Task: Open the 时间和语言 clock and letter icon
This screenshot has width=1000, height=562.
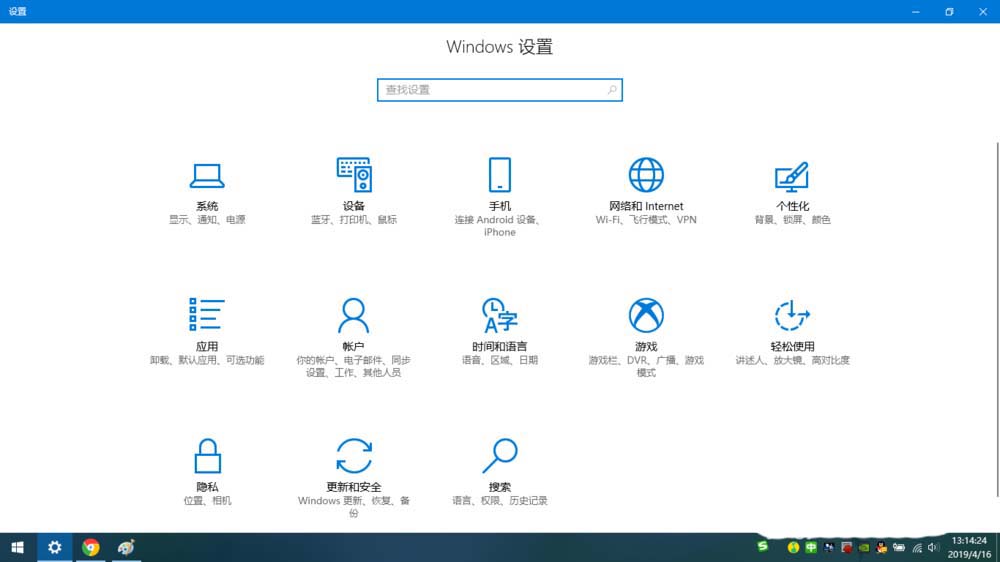Action: point(499,315)
